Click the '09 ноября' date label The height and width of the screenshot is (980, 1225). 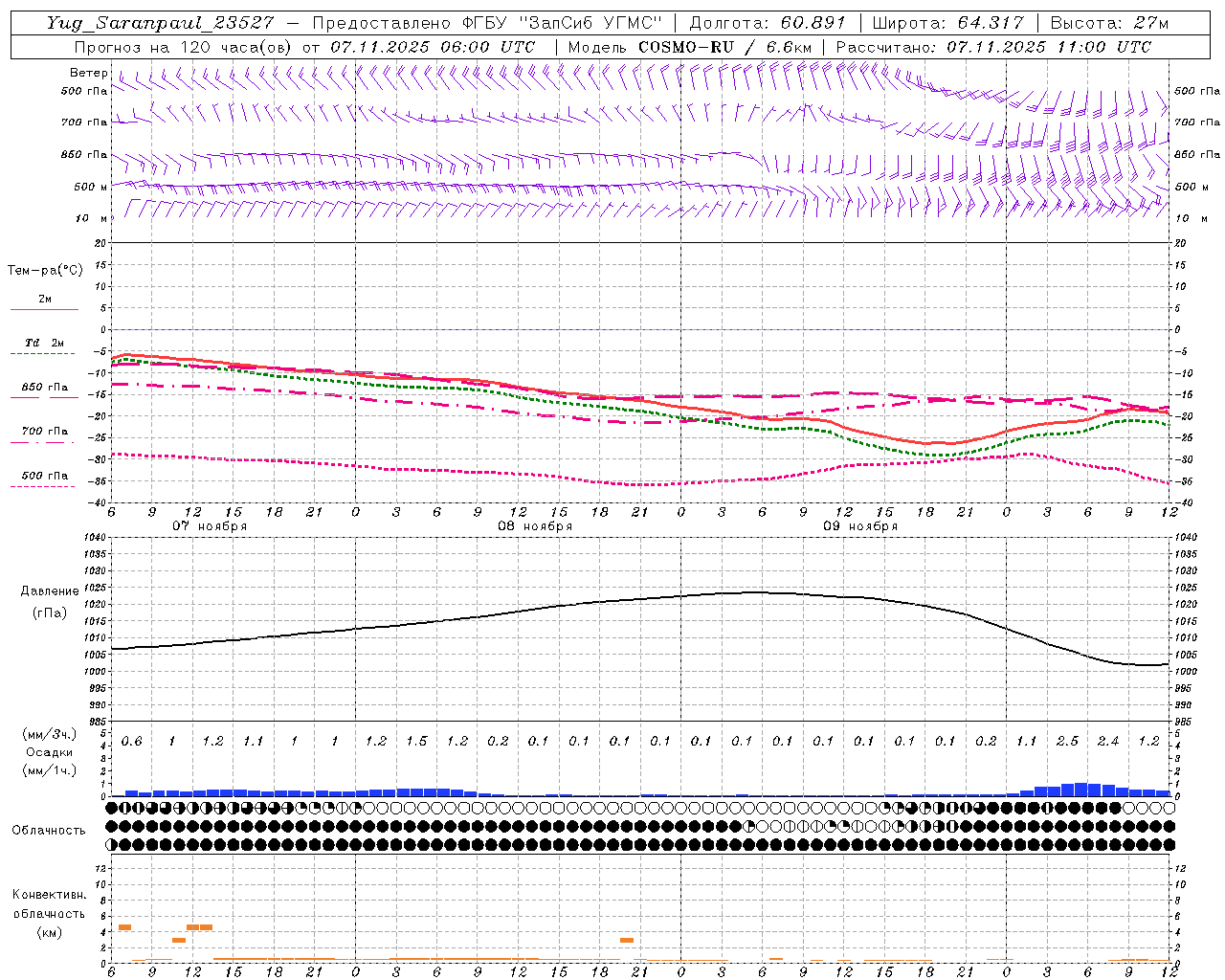point(860,525)
